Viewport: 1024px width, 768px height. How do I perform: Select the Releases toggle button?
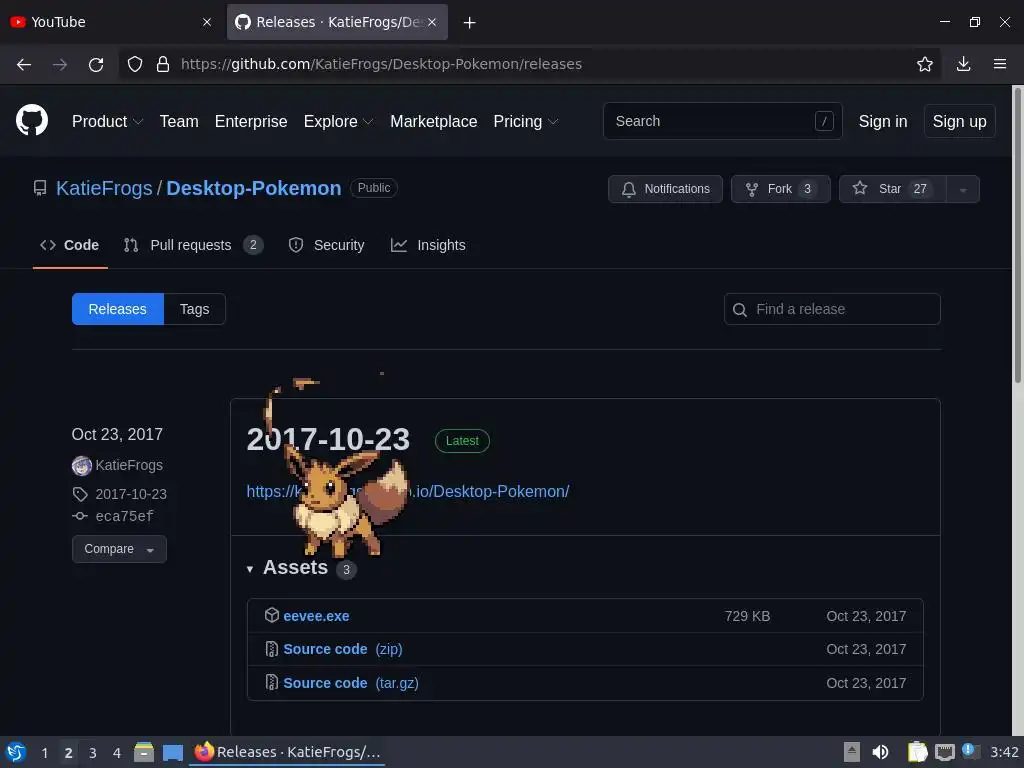click(118, 309)
